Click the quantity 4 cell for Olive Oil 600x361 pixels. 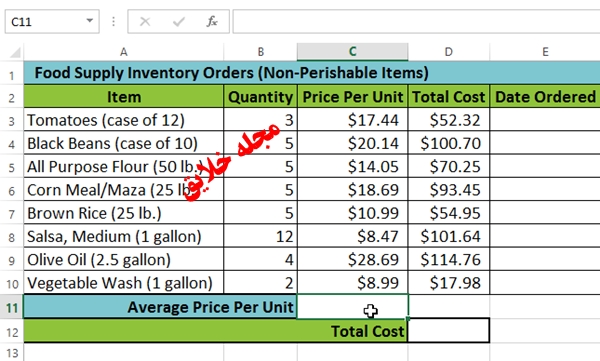click(x=261, y=260)
